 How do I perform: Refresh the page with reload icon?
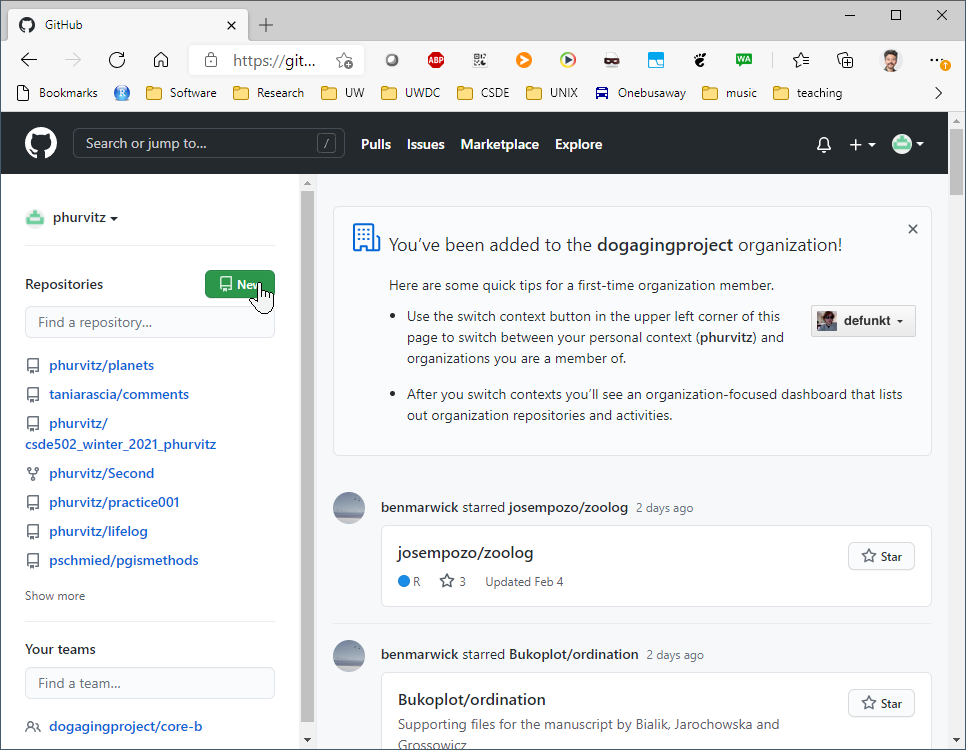pos(117,60)
